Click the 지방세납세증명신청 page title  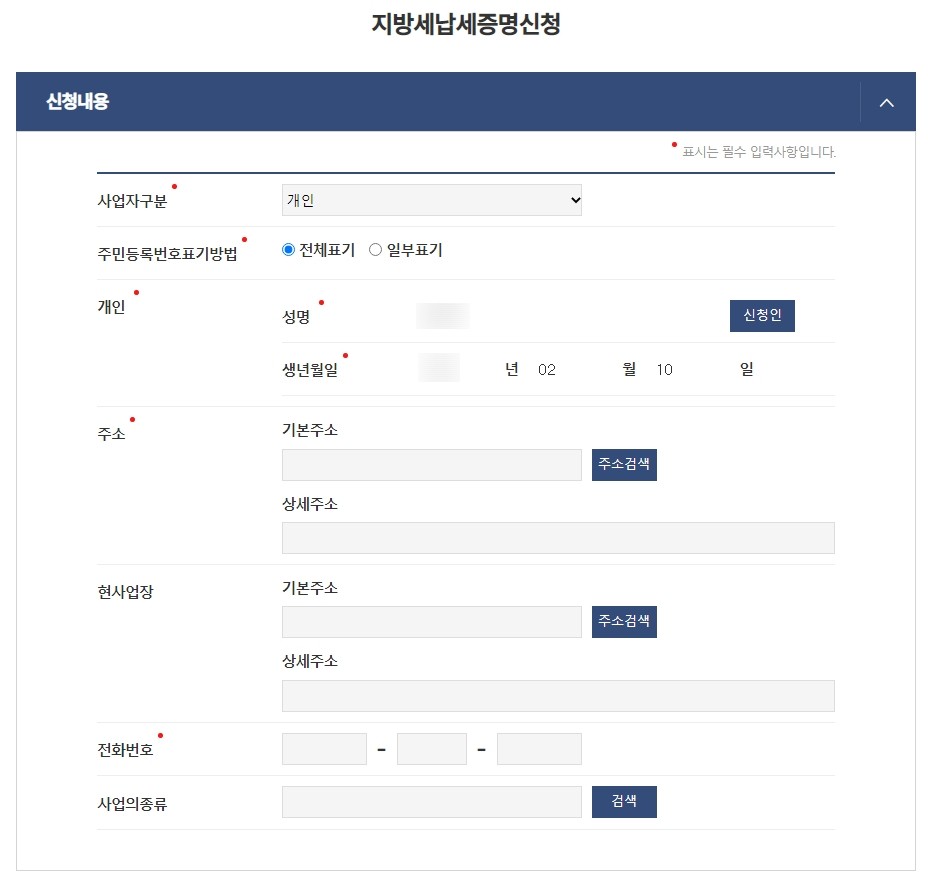click(466, 24)
